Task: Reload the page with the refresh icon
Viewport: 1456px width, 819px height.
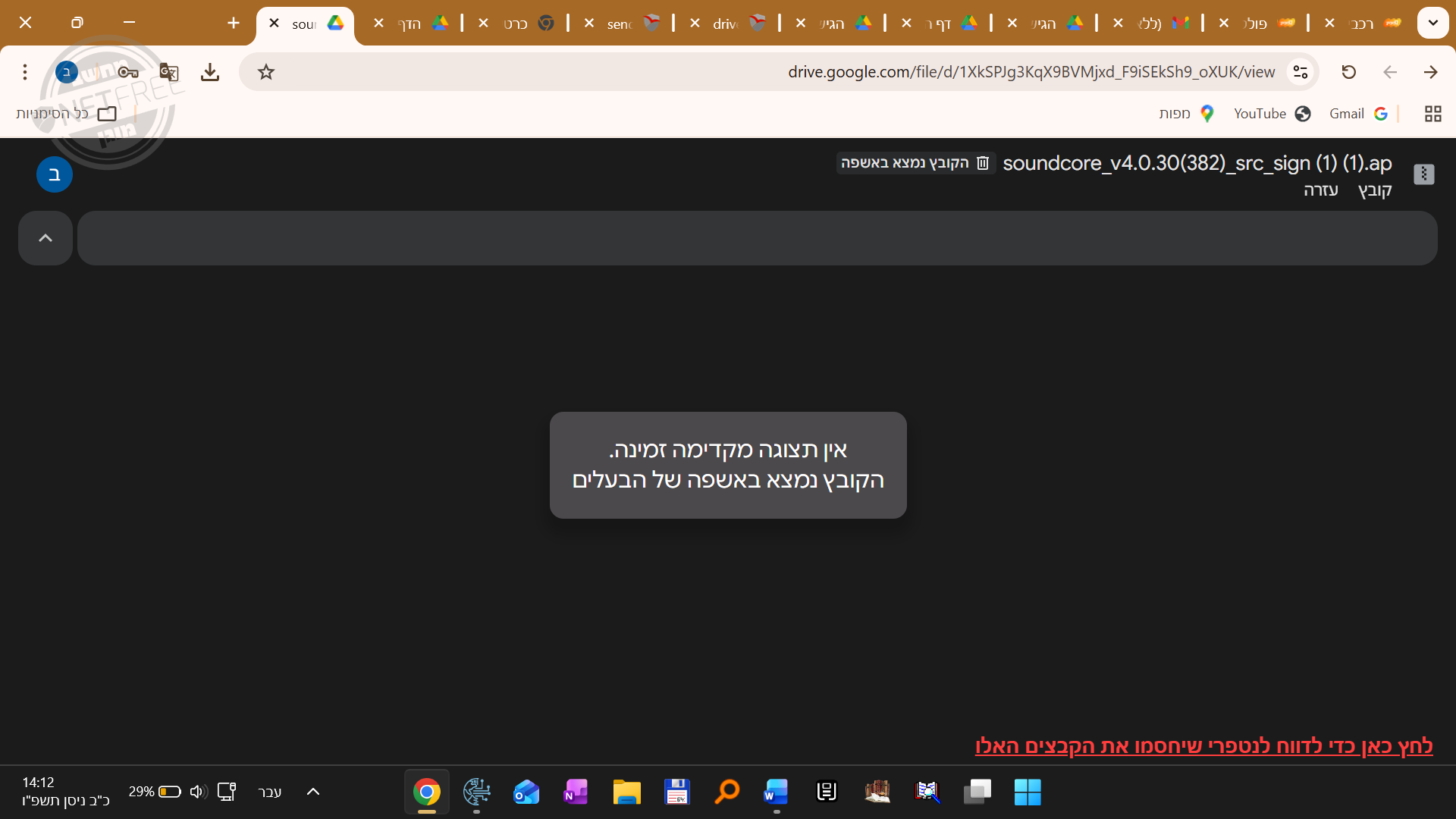Action: 1348,72
